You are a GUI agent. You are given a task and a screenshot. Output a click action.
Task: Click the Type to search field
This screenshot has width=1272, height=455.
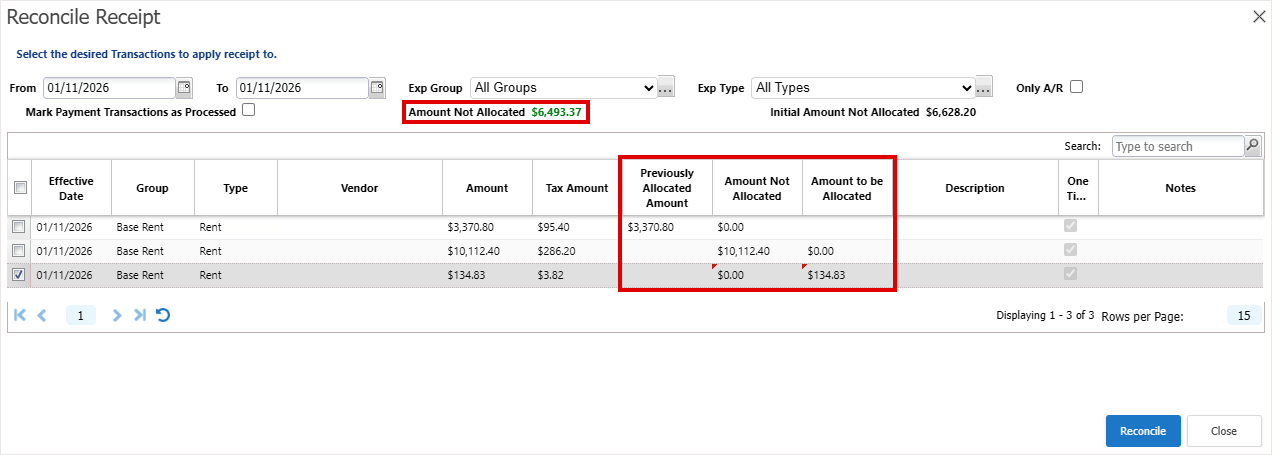[x=1177, y=146]
